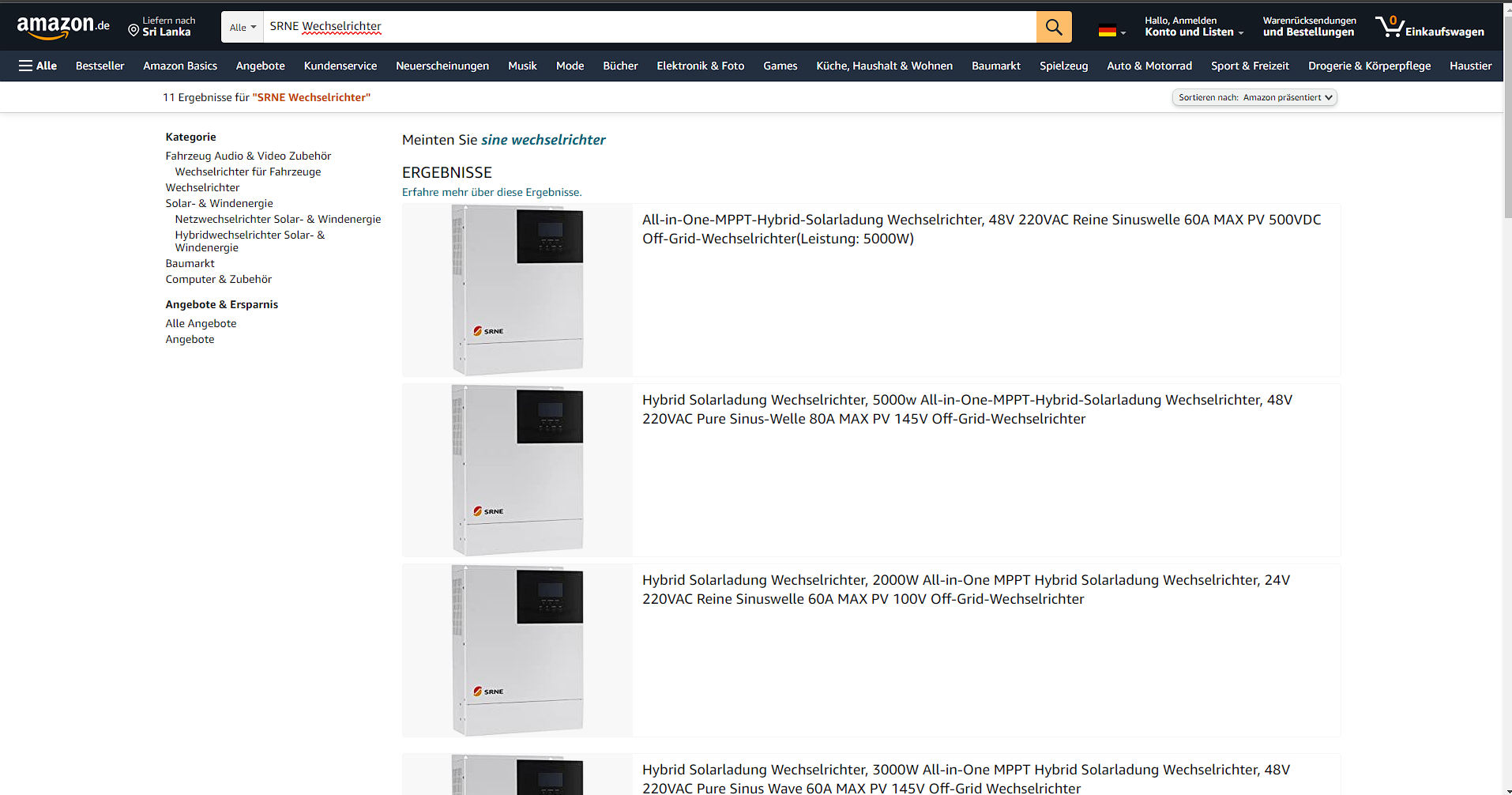
Task: Select Baumarkt in the Kategorie sidebar
Action: coord(190,263)
